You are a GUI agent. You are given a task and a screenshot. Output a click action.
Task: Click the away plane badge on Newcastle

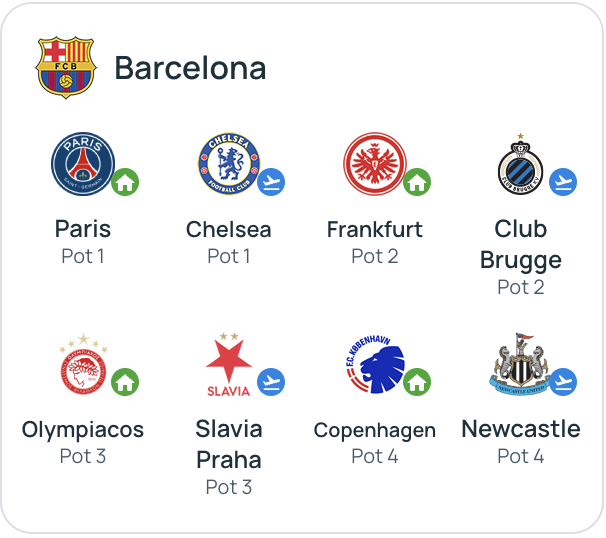563,382
